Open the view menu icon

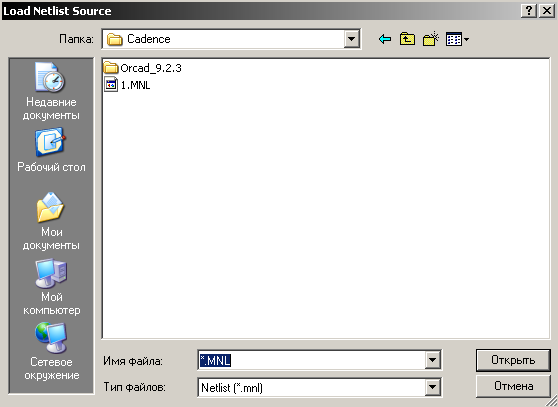457,39
